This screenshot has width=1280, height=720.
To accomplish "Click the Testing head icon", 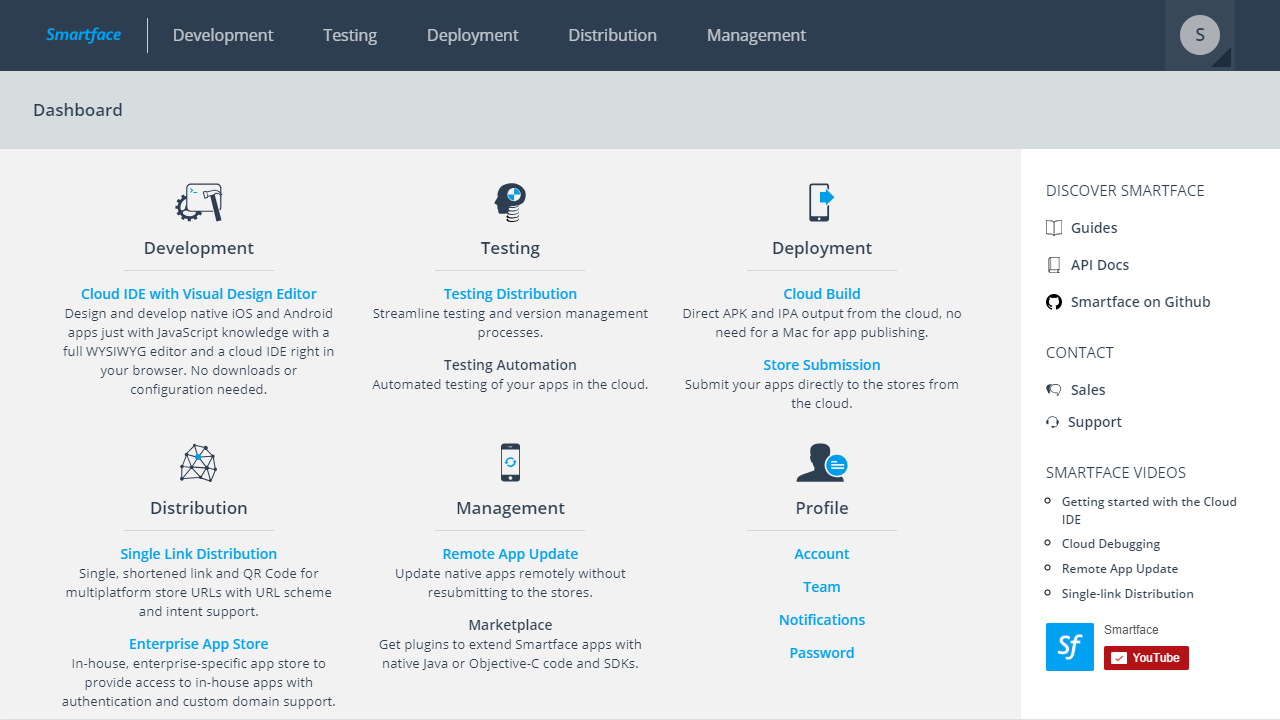I will click(x=510, y=202).
